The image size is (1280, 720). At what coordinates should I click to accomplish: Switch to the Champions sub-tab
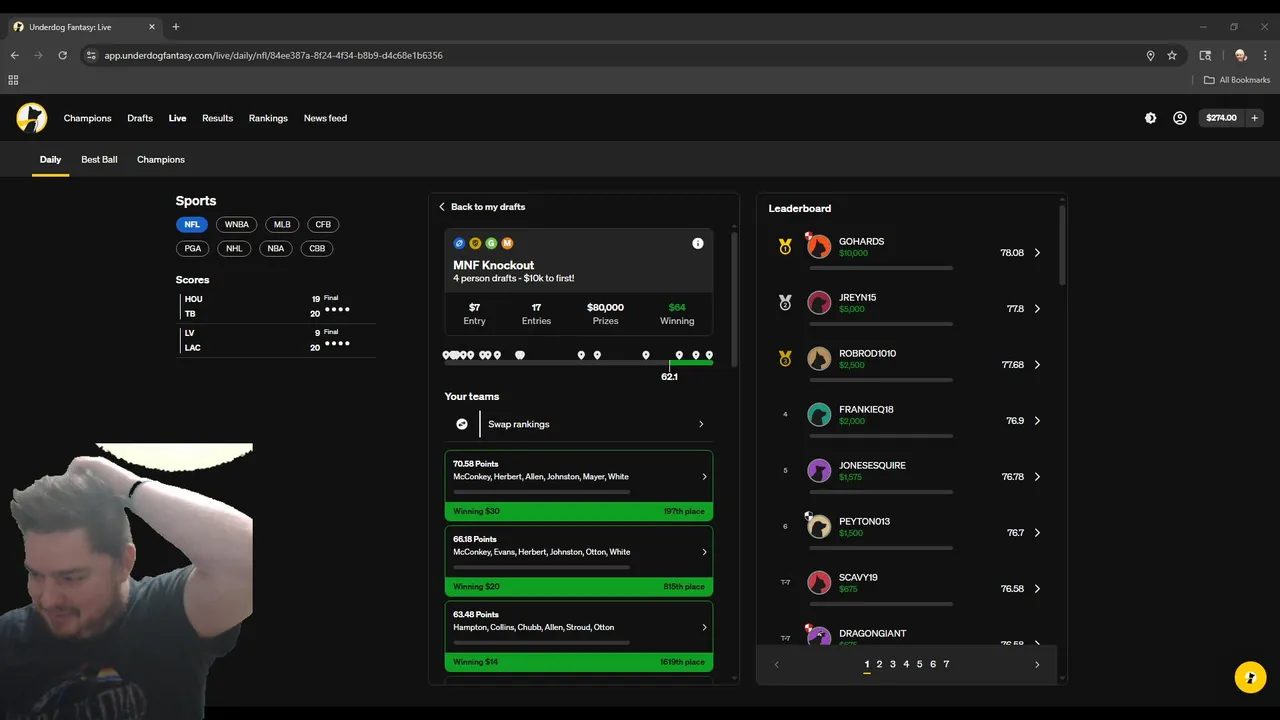point(161,159)
